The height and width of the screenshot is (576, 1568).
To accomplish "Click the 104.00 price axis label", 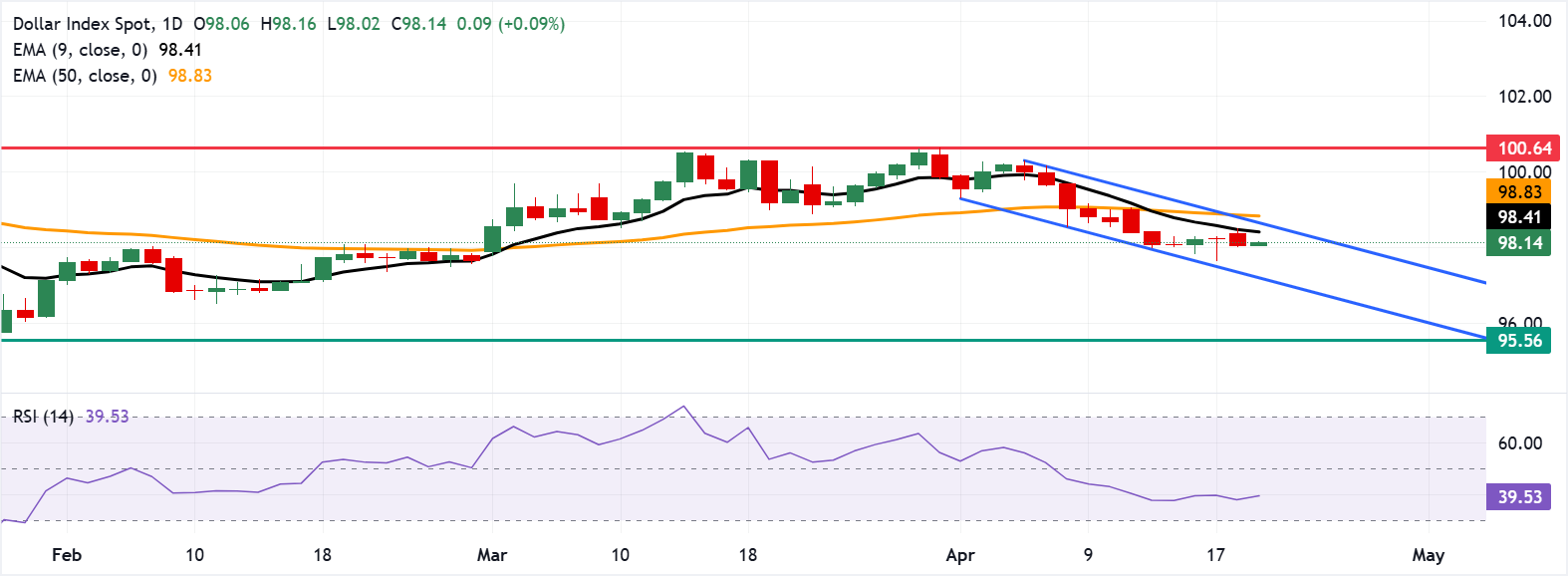I will coord(1524,21).
